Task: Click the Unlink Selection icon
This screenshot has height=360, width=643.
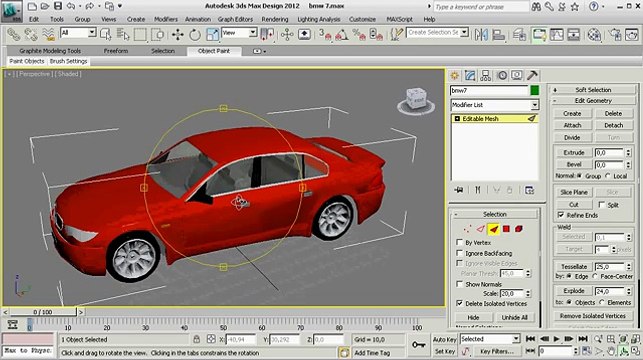Action: (x=31, y=35)
